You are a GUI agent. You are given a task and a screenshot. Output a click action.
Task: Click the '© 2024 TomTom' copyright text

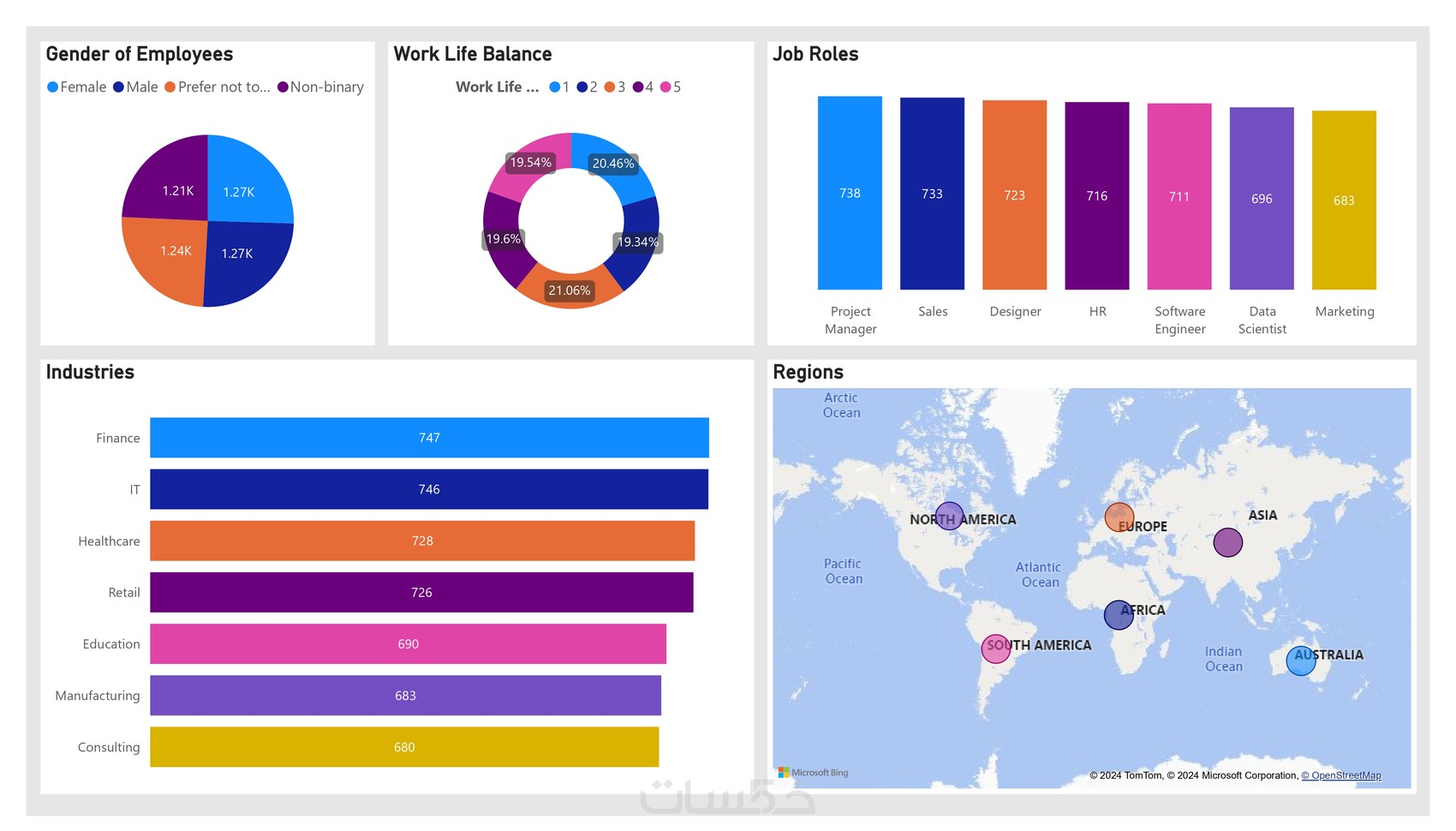click(1126, 775)
